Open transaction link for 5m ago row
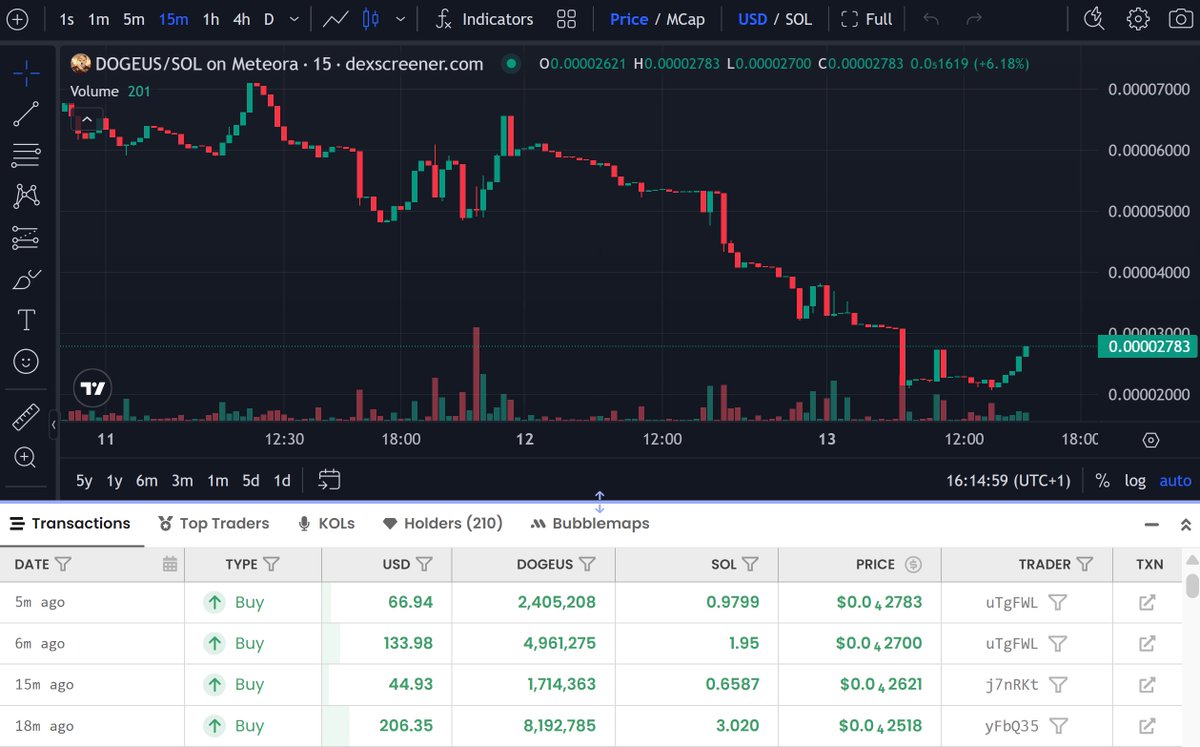Screen dimensions: 1200x747 1147,602
